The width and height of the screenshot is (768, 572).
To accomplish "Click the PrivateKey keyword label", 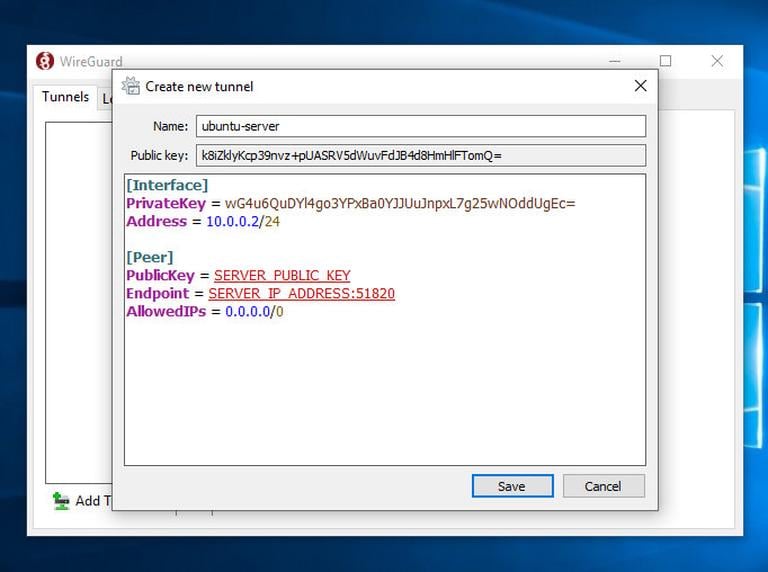I will point(166,203).
